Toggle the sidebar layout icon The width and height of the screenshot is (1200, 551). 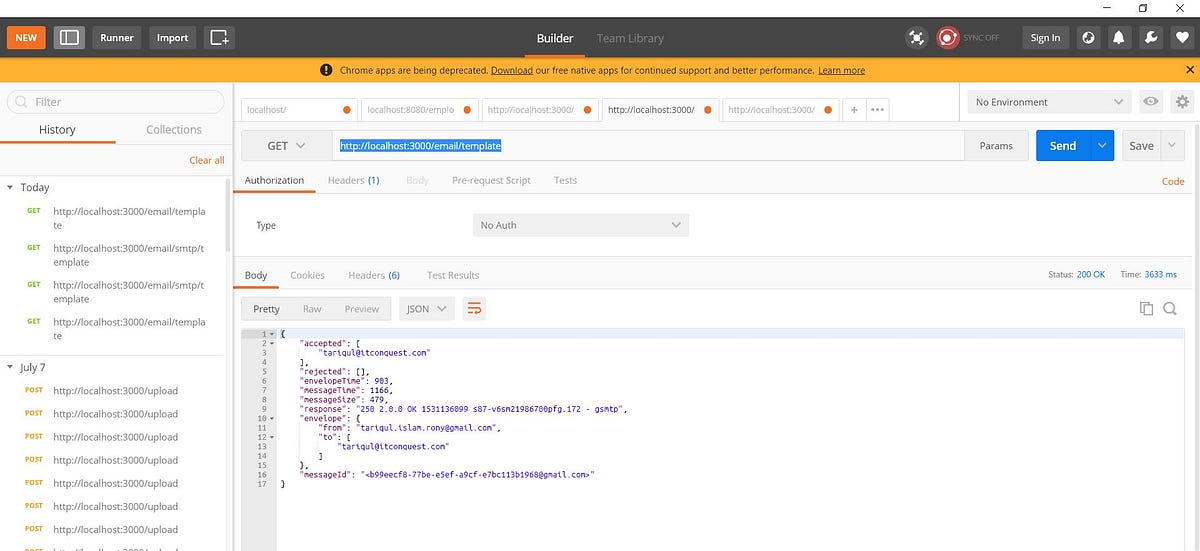click(x=69, y=37)
